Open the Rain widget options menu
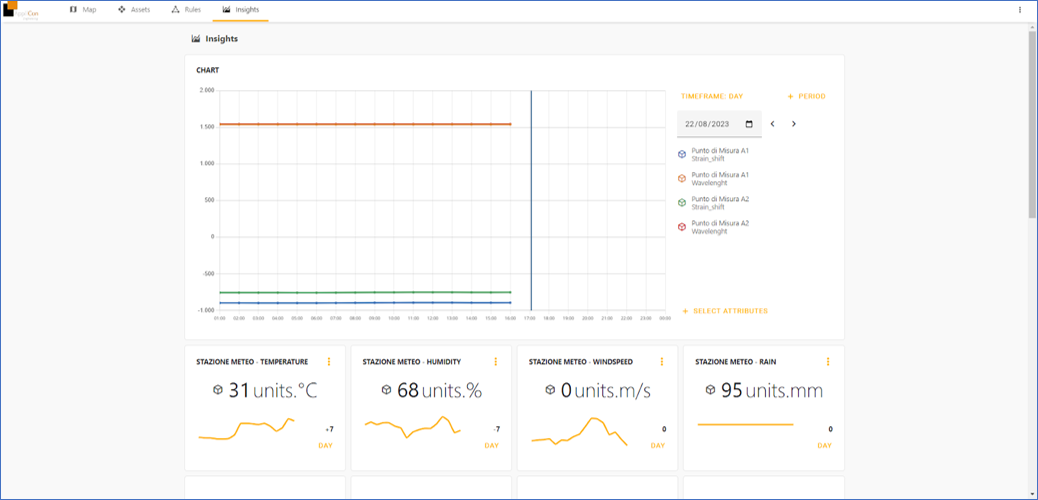1038x500 pixels. (828, 362)
